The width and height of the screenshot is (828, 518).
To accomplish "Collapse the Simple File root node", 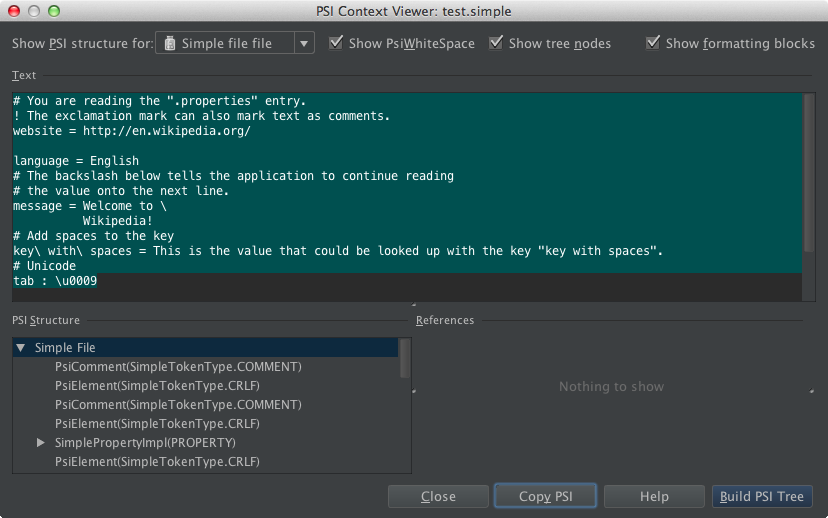I will [21, 348].
